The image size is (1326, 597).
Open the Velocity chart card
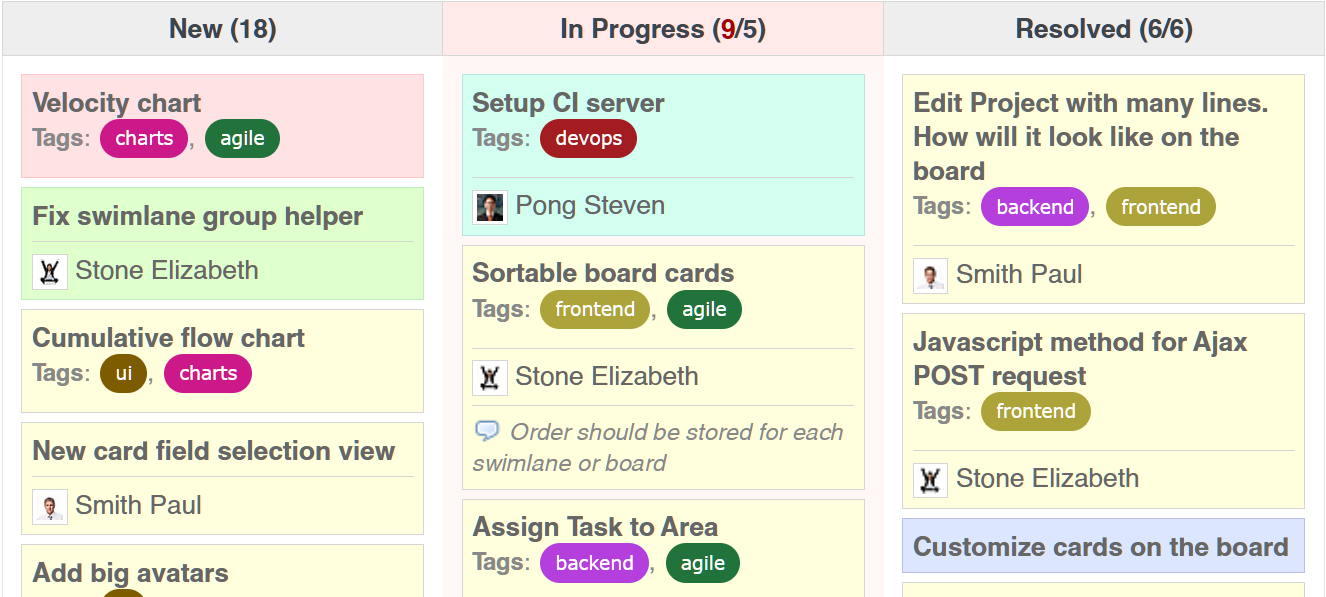point(116,103)
